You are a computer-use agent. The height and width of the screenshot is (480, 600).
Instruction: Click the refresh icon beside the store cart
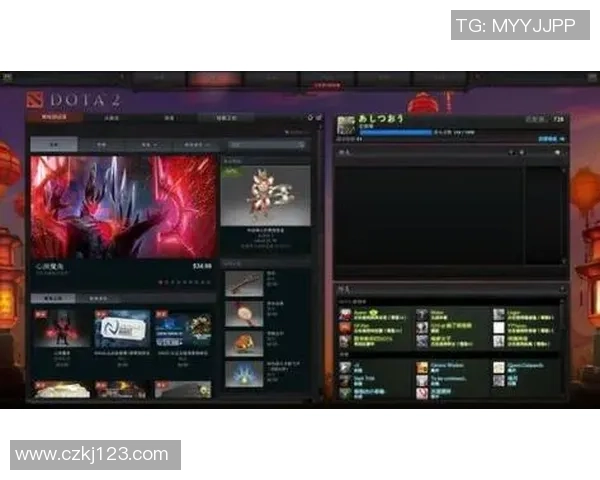(310, 118)
